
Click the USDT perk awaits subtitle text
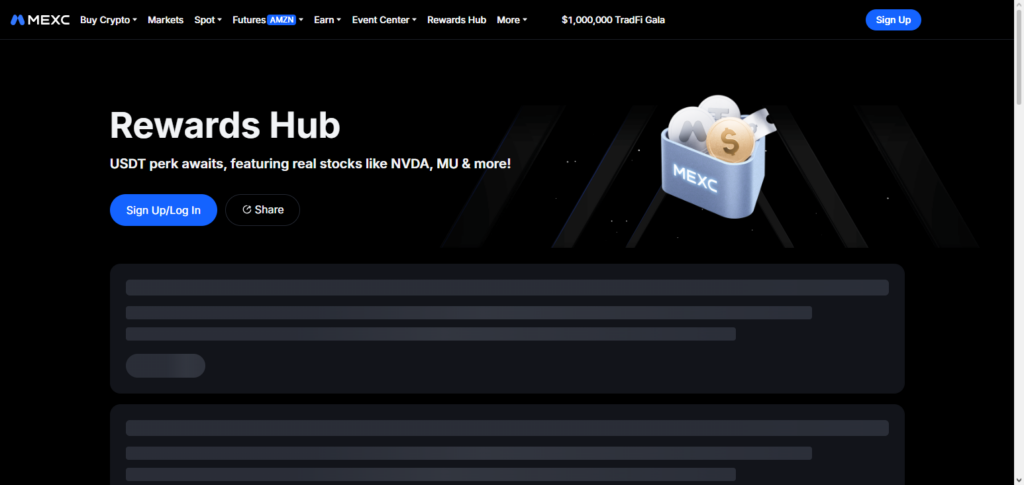pyautogui.click(x=310, y=164)
